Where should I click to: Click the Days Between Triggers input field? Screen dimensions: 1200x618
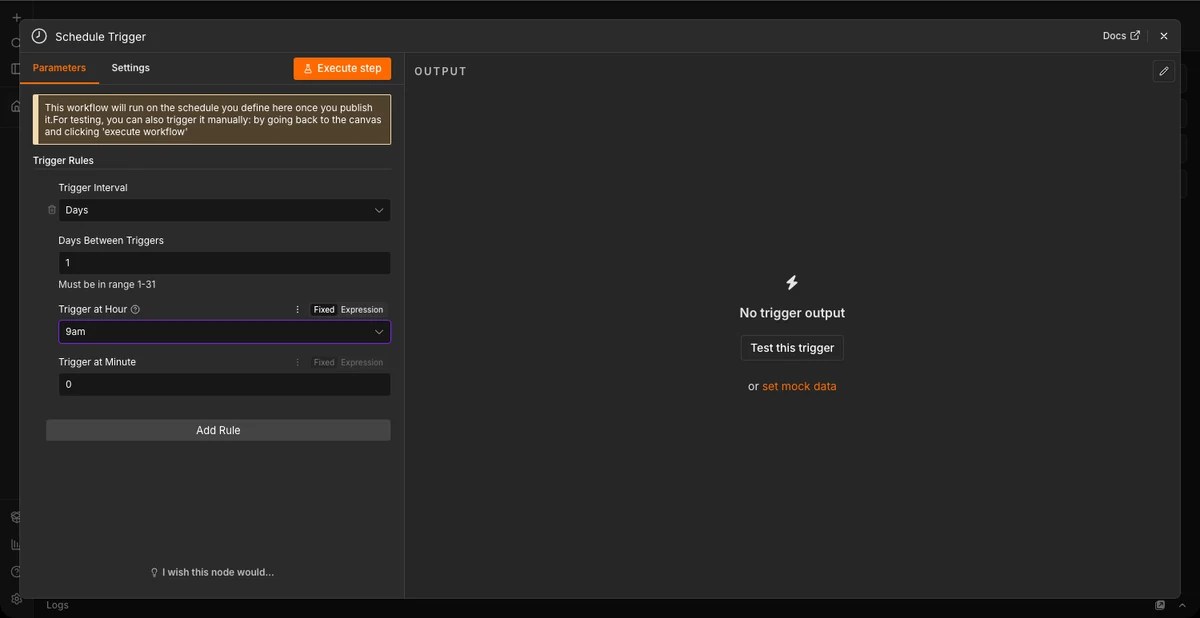click(x=224, y=263)
